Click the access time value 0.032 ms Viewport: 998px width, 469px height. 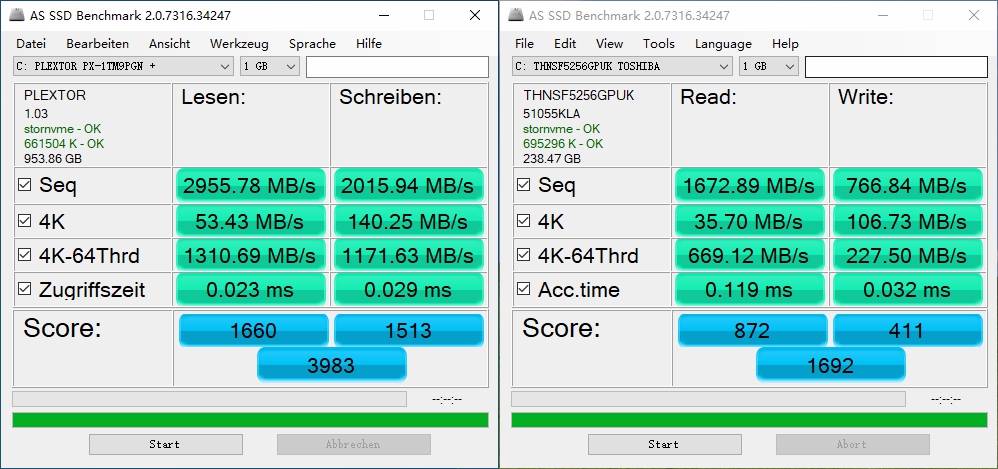[907, 290]
